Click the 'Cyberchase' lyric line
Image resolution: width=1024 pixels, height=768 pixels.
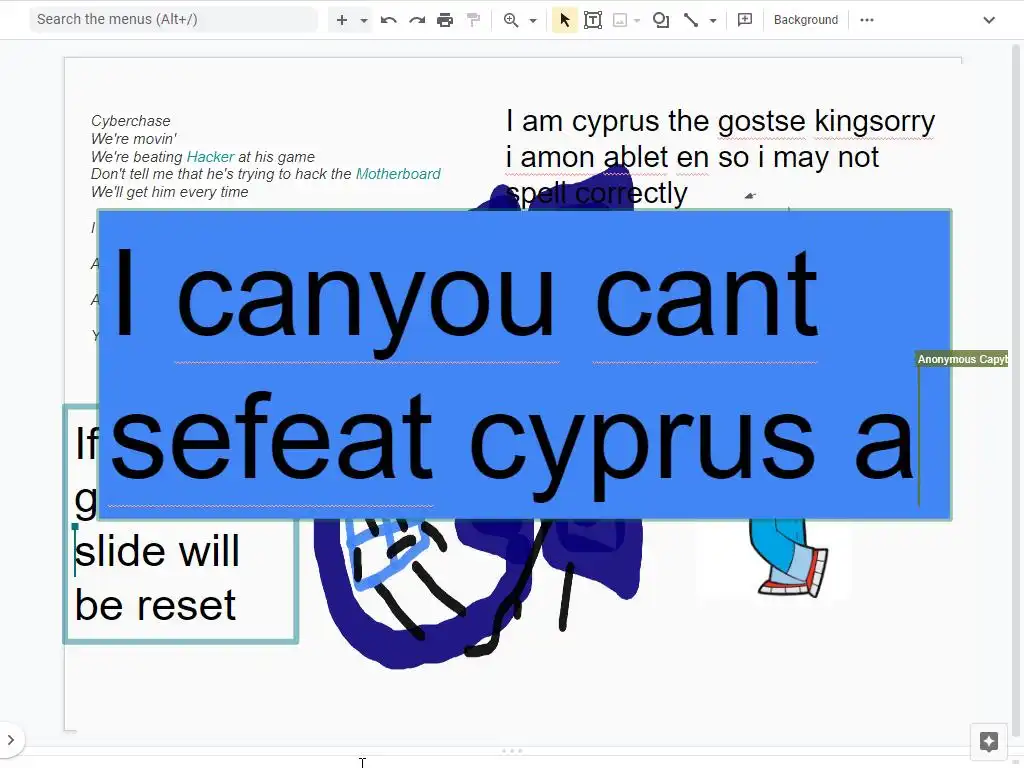[x=131, y=121]
